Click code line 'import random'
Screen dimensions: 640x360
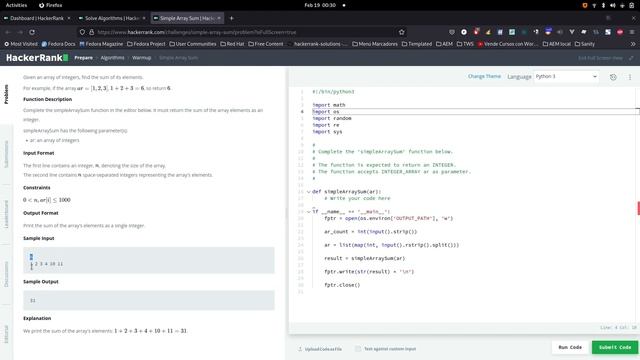332,118
